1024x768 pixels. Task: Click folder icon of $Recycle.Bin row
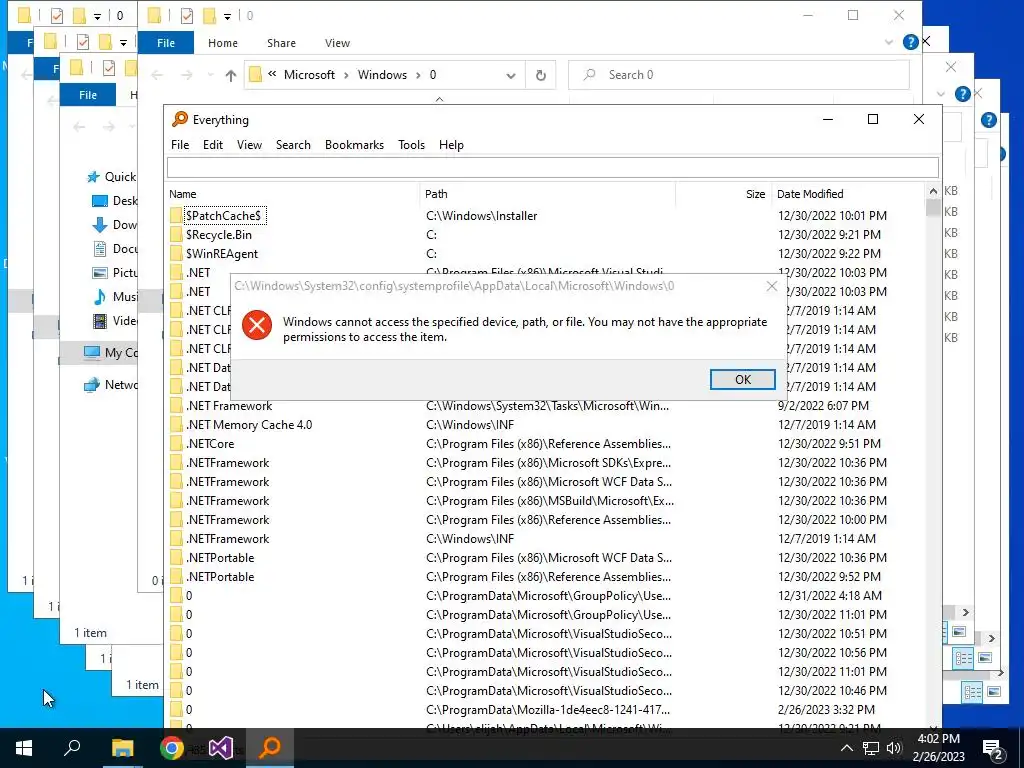pyautogui.click(x=176, y=234)
